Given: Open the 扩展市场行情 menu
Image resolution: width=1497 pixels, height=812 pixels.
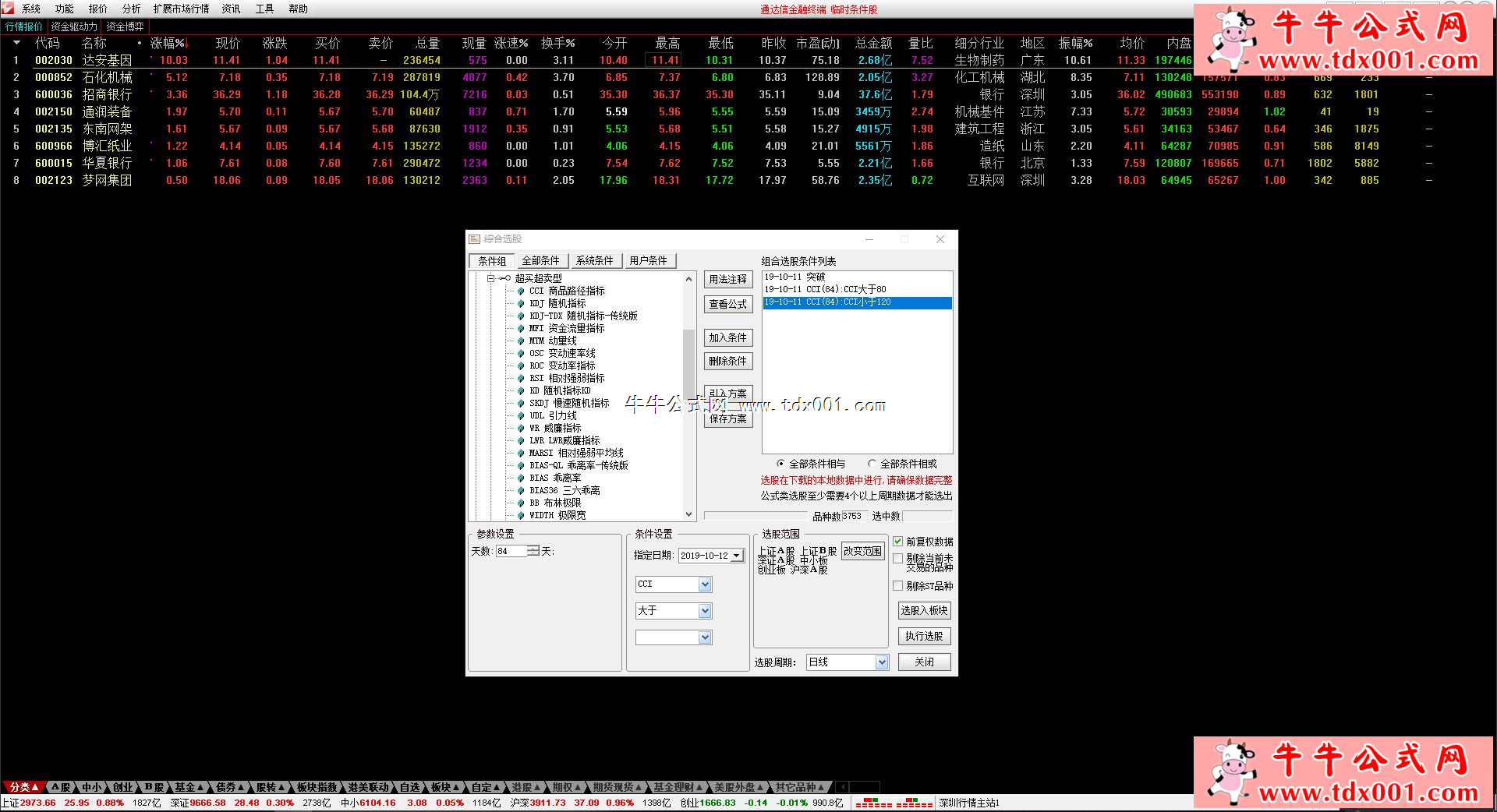Looking at the screenshot, I should point(181,9).
